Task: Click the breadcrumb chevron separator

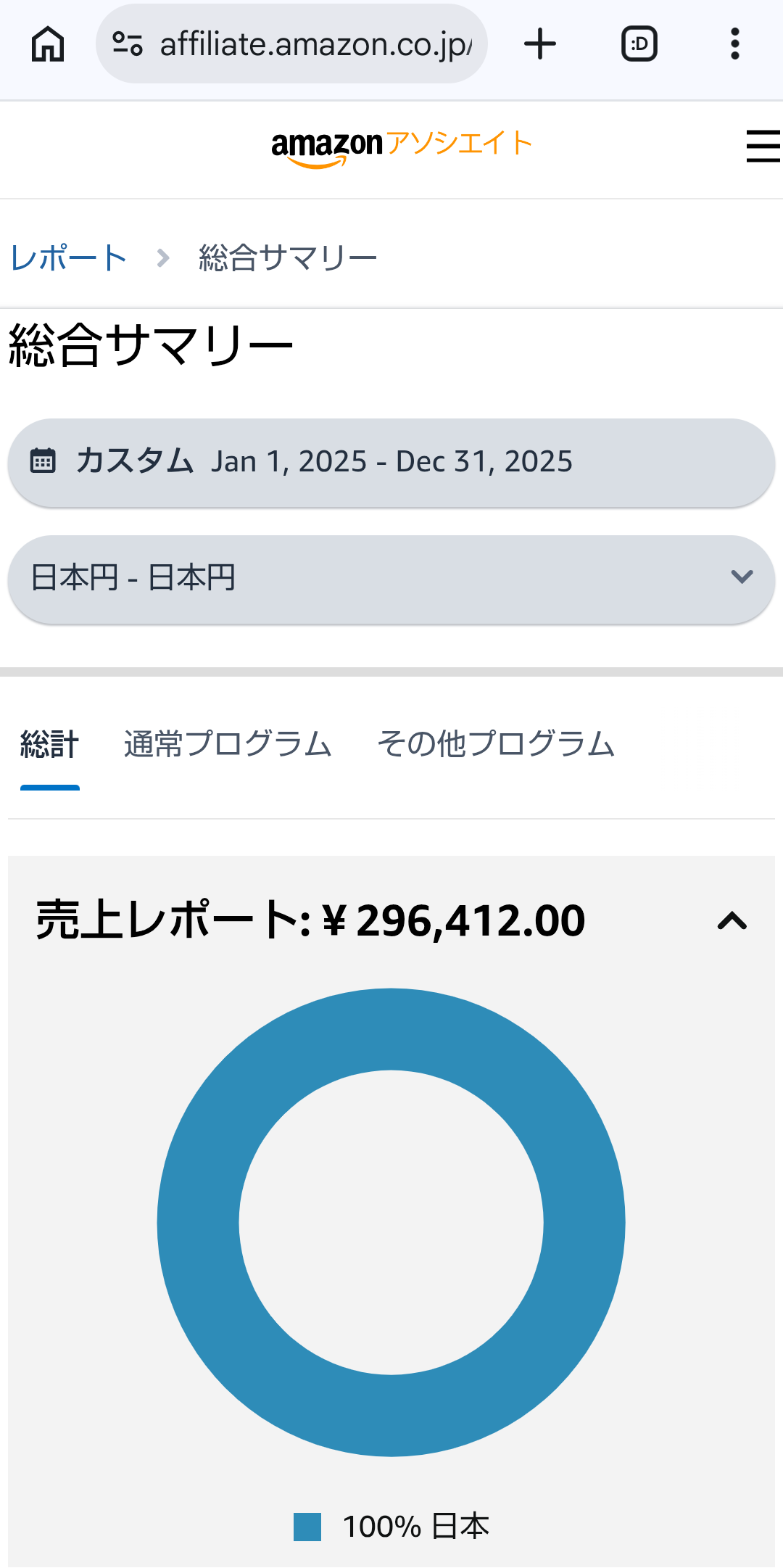Action: pos(164,258)
